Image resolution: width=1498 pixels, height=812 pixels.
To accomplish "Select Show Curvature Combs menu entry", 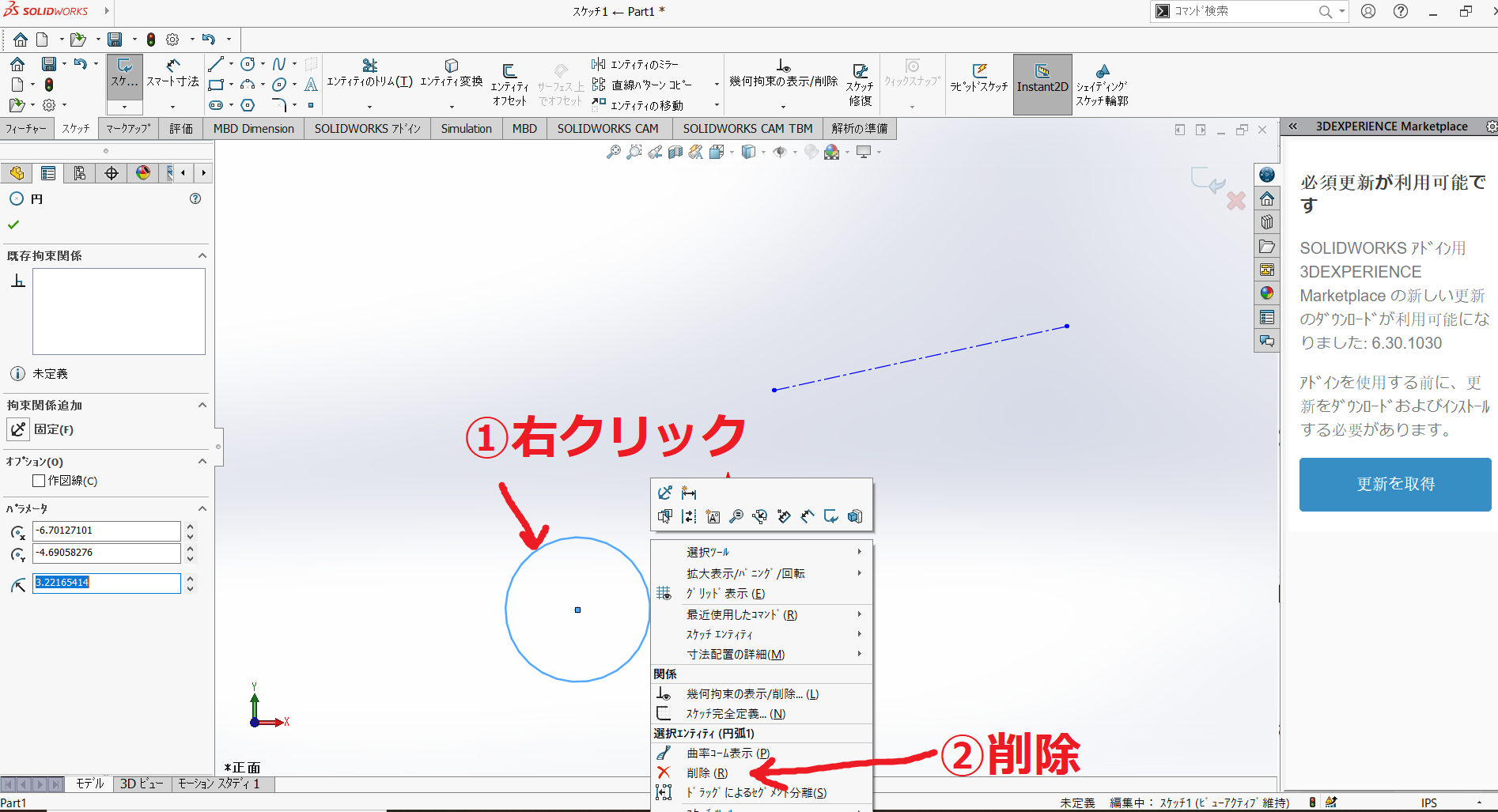I will point(762,753).
